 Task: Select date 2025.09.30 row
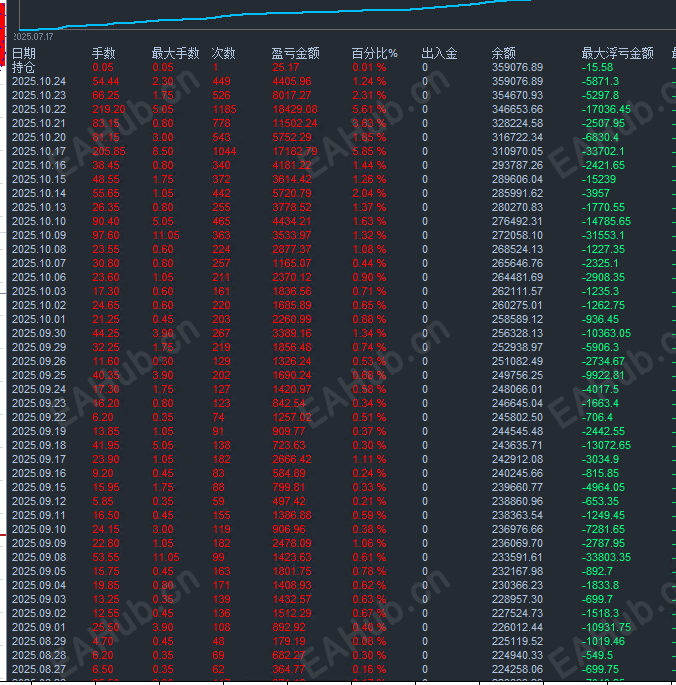(x=39, y=333)
